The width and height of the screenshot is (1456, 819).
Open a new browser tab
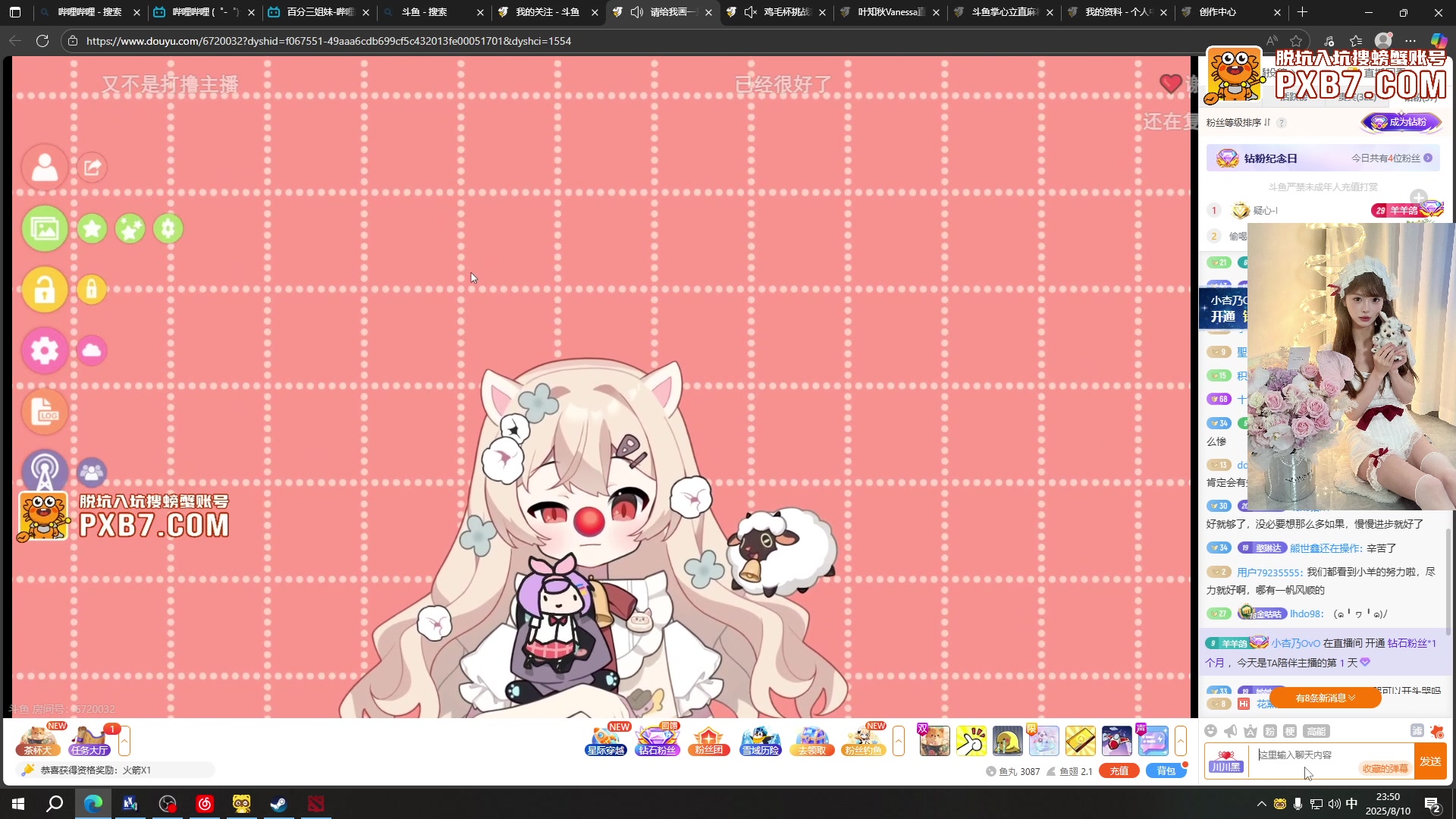(1302, 12)
